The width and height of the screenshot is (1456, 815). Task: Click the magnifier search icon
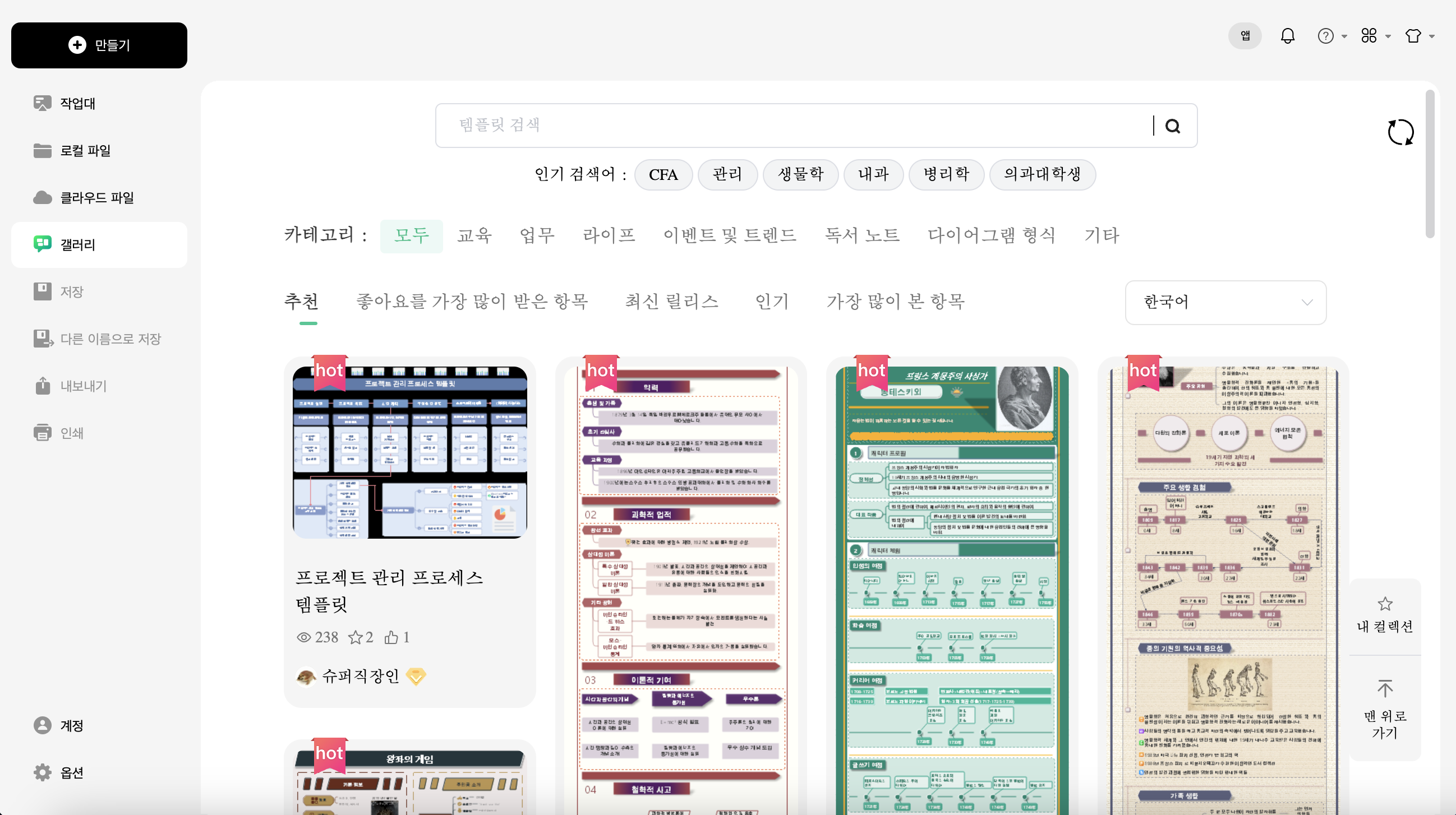pos(1173,126)
